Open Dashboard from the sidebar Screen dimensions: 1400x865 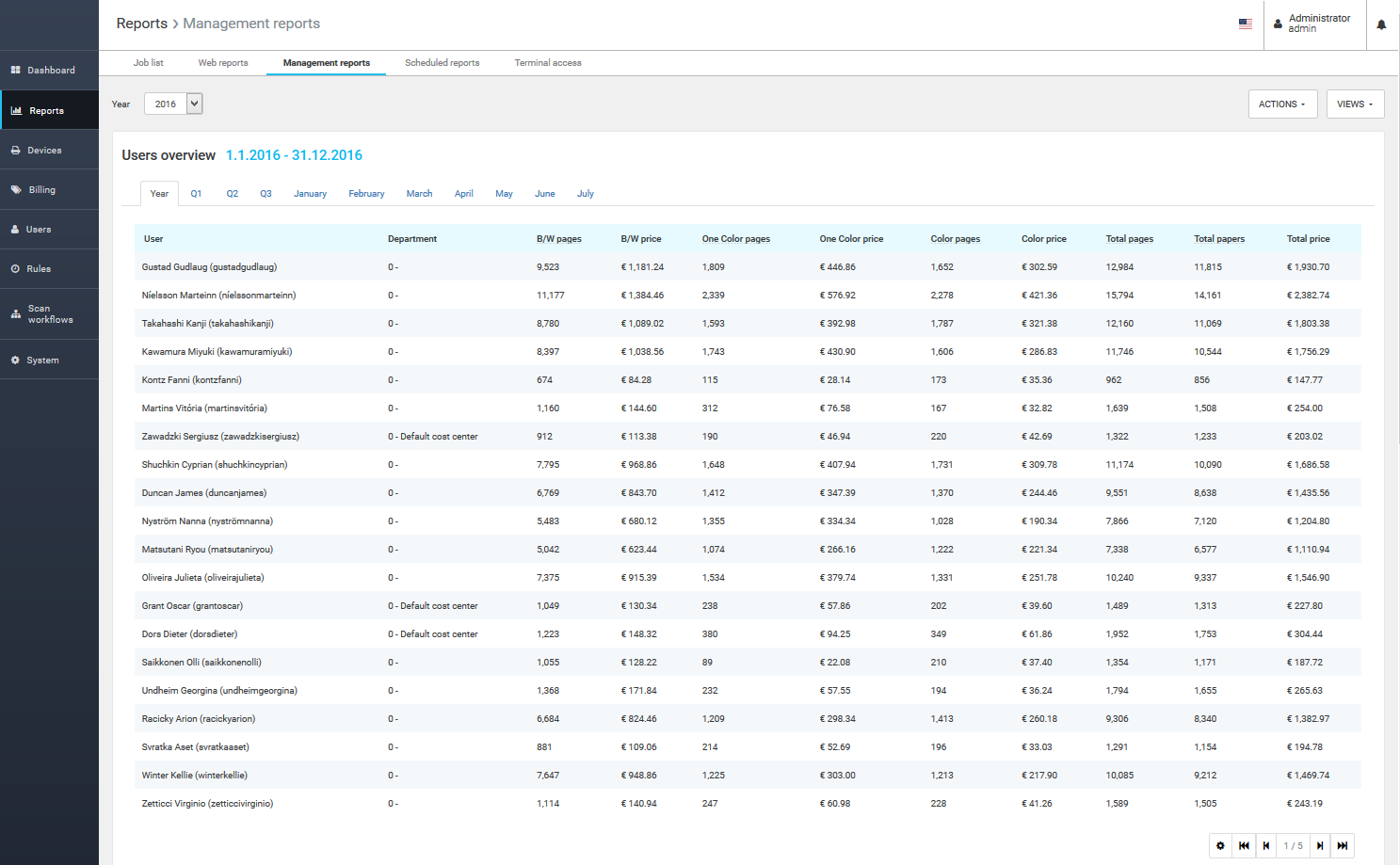(50, 71)
